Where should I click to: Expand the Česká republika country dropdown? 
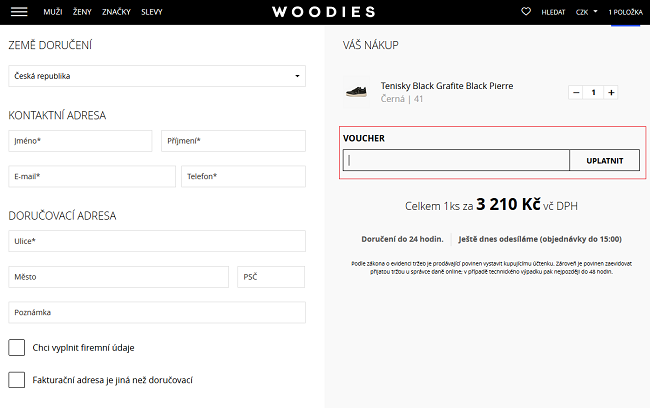point(156,76)
